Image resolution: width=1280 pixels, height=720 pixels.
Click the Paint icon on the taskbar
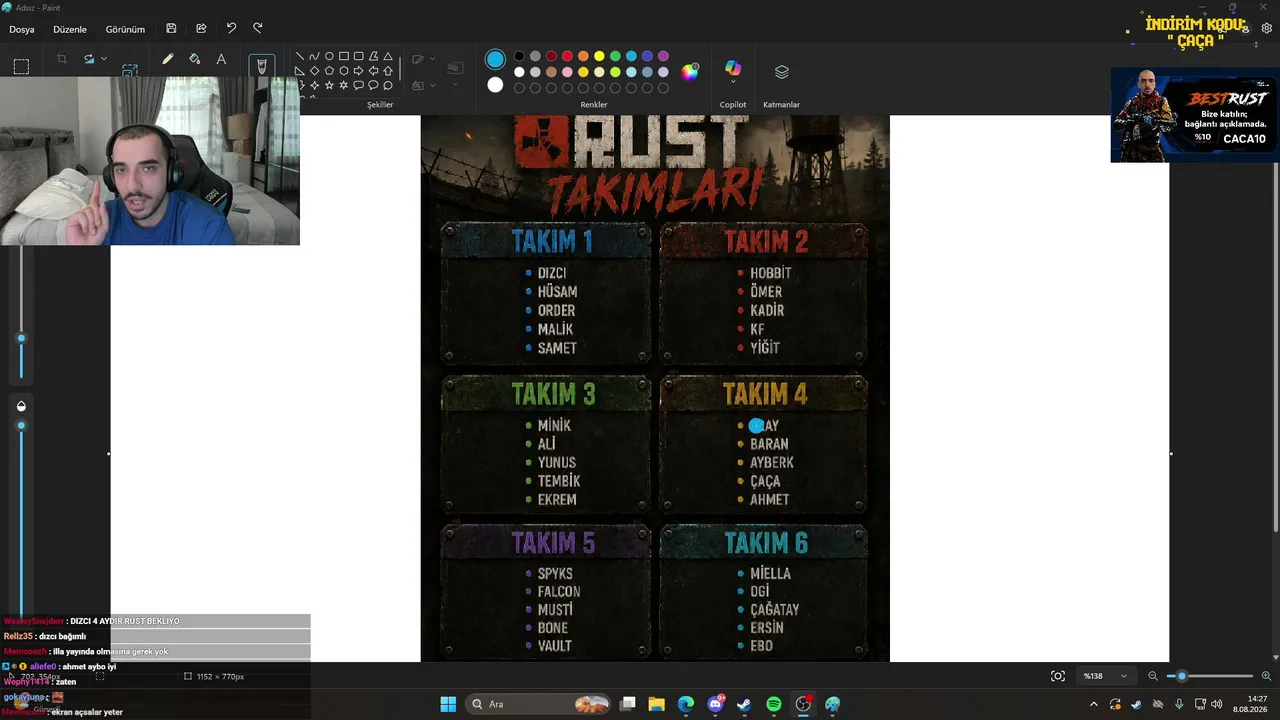point(832,704)
